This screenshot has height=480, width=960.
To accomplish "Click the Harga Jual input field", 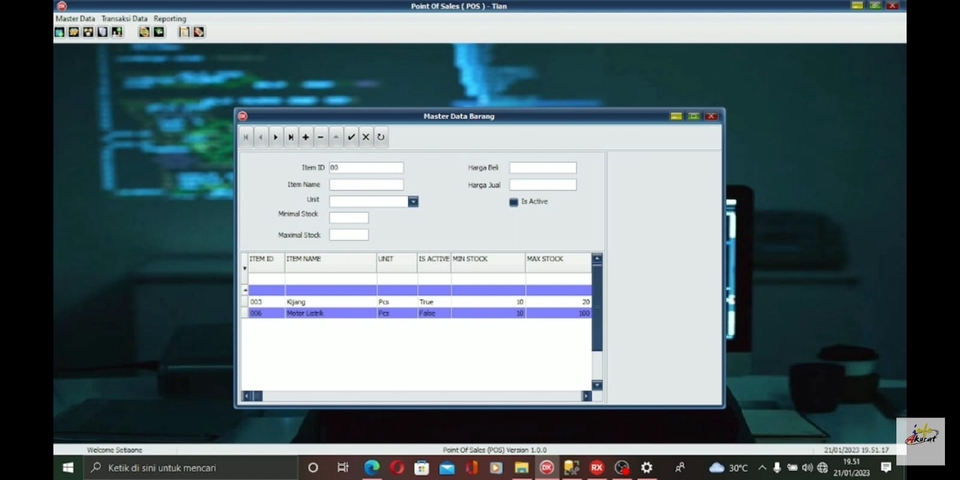I will (542, 184).
